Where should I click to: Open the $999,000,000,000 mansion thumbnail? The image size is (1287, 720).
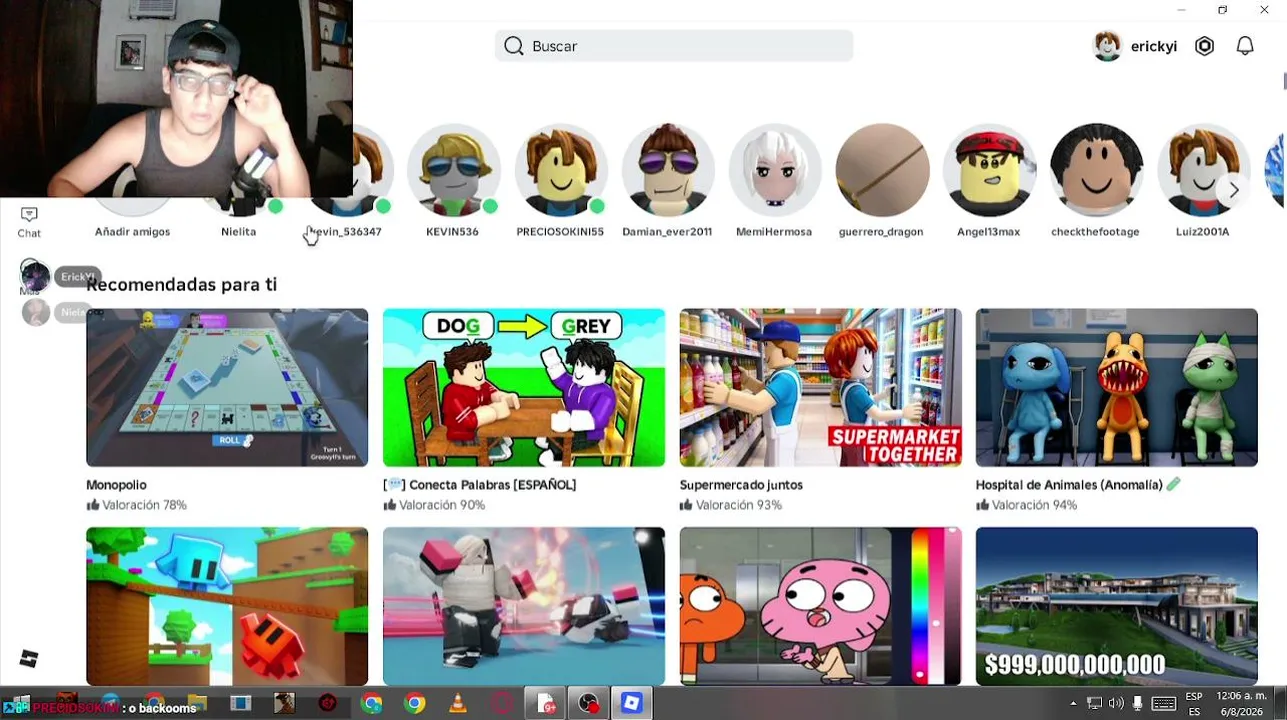point(1117,606)
